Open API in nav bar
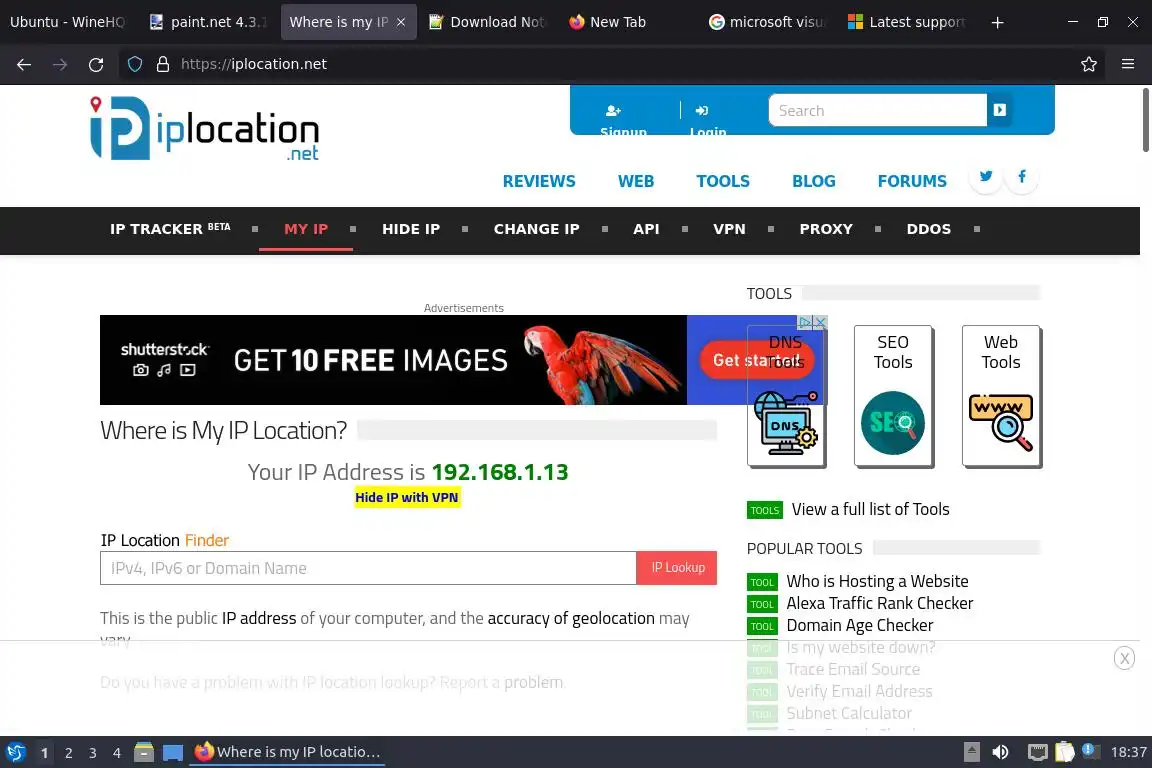 [646, 229]
